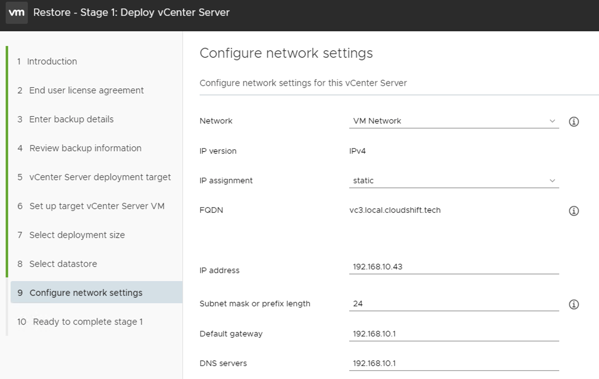
Task: Go to step 6 Set up target vCenter Server VM
Action: 91,206
